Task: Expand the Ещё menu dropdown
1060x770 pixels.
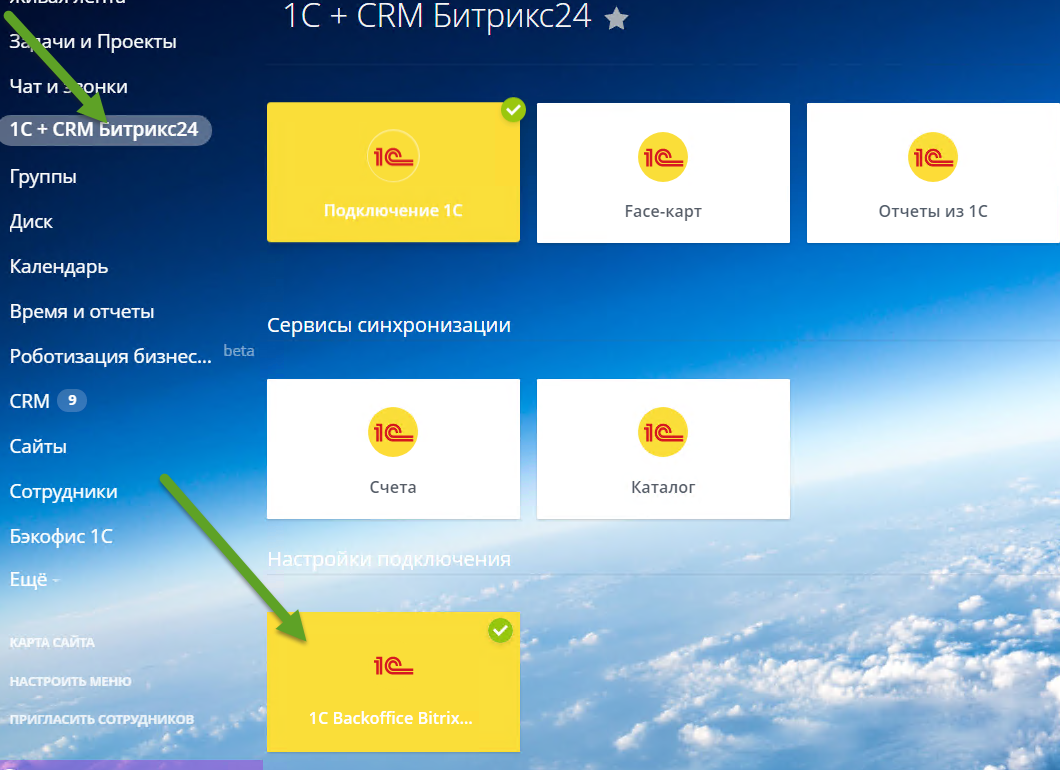Action: coord(34,580)
